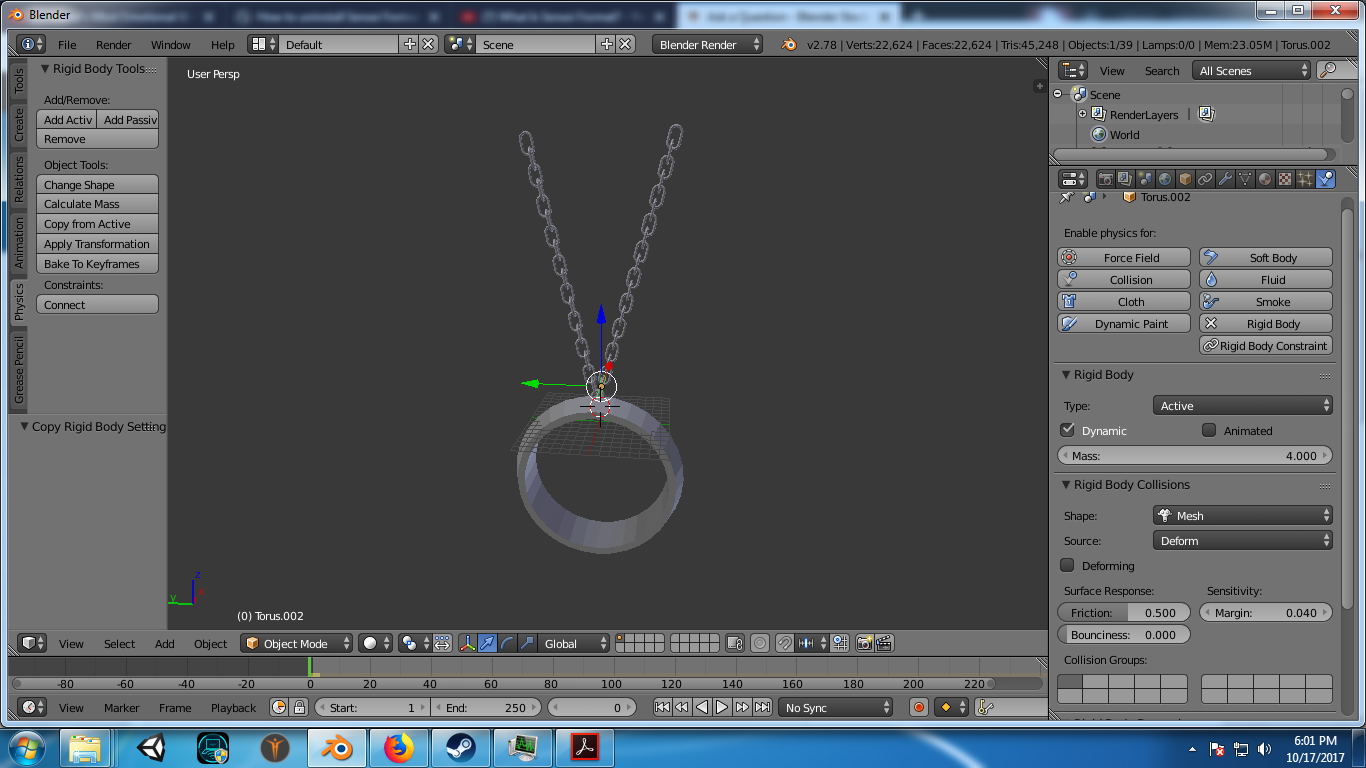This screenshot has height=768, width=1366.
Task: Toggle the manipulate center points icon
Action: pyautogui.click(x=442, y=643)
